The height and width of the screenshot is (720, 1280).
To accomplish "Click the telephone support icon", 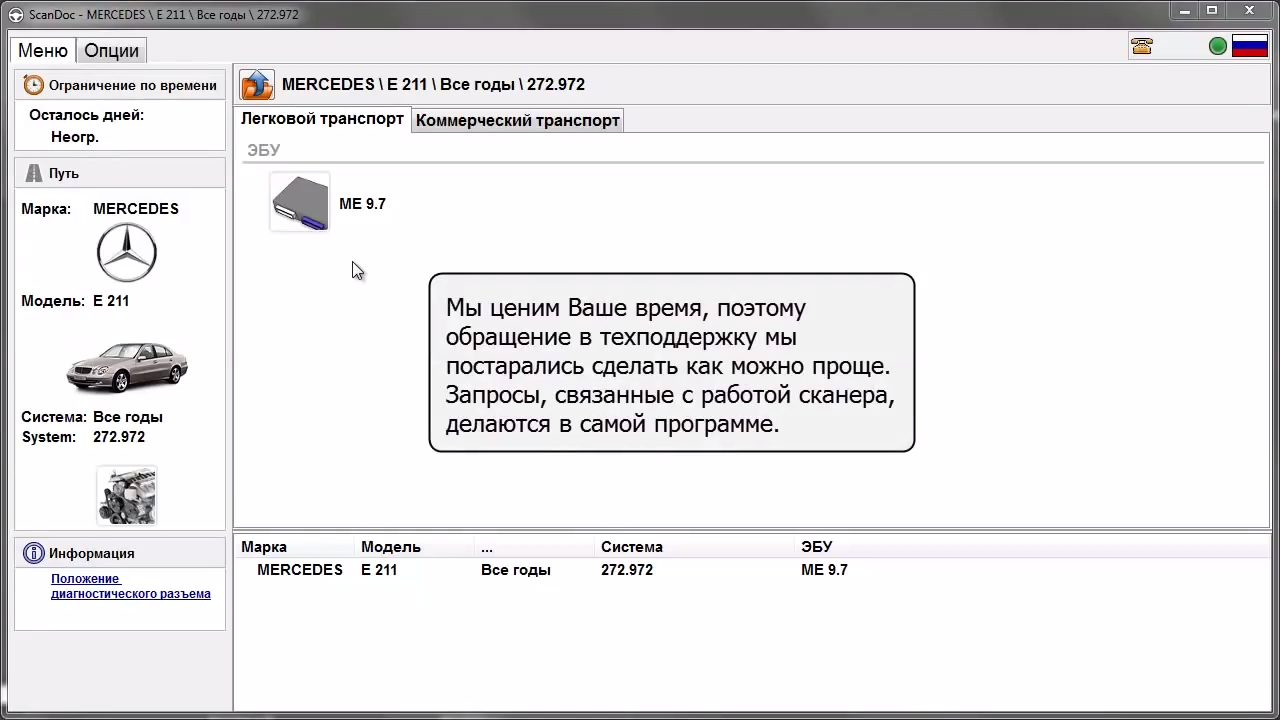I will 1142,46.
